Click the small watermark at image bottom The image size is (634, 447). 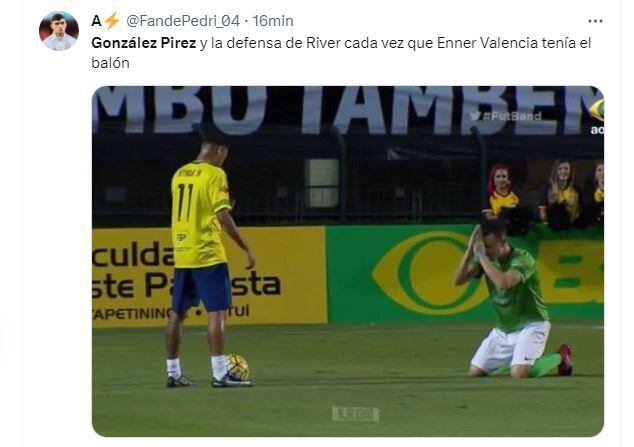(355, 414)
